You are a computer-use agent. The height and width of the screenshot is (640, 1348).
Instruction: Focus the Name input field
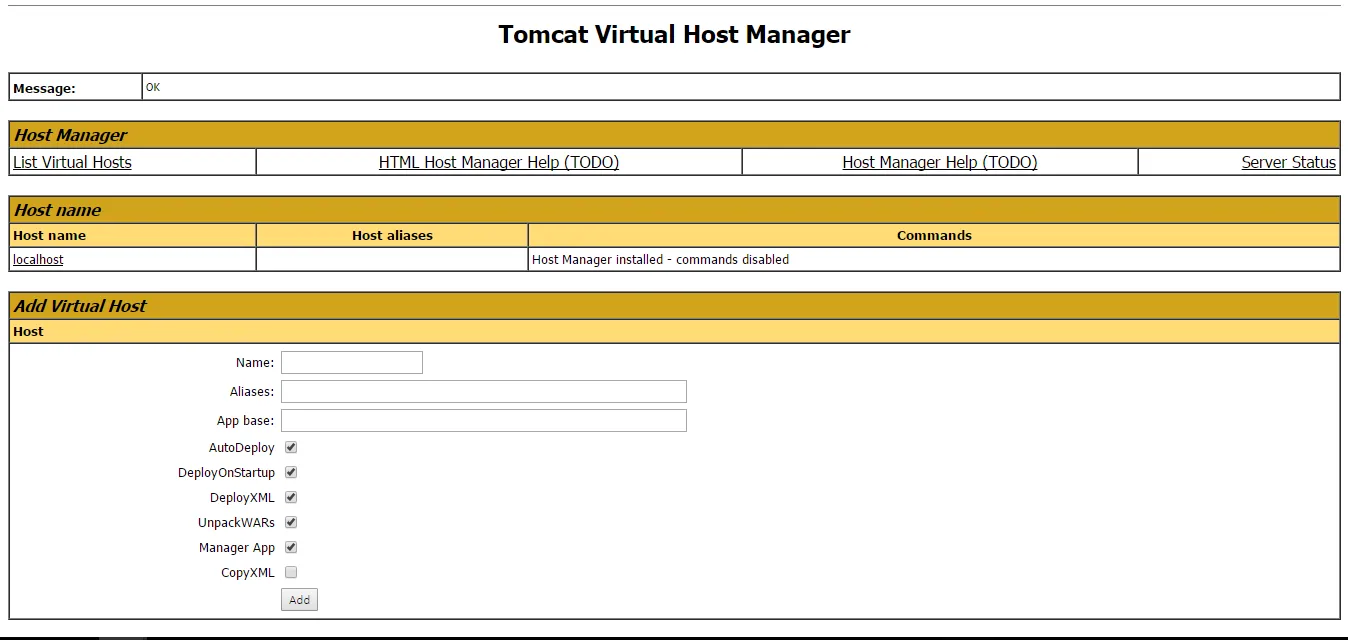click(x=352, y=362)
